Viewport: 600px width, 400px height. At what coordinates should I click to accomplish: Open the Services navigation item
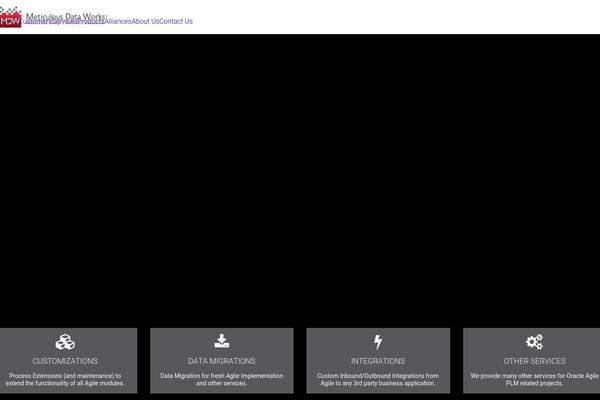64,22
